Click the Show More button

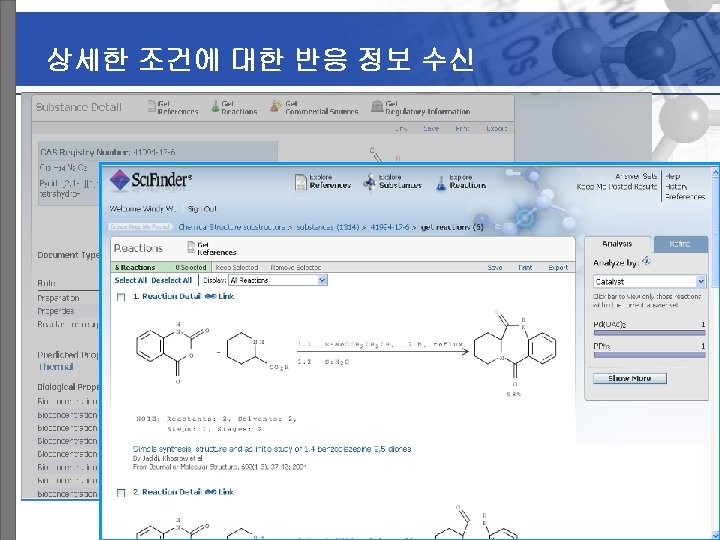click(630, 378)
